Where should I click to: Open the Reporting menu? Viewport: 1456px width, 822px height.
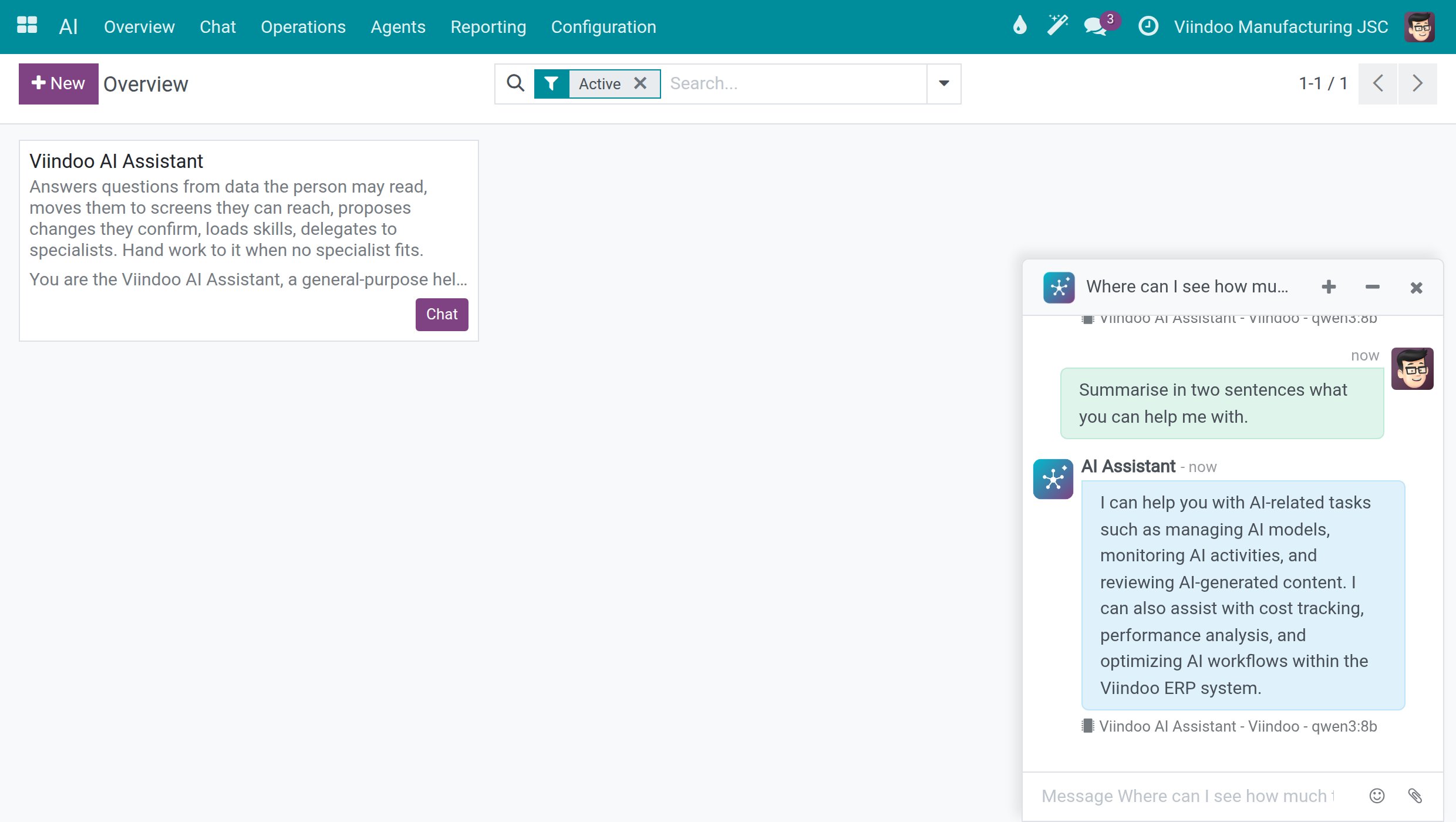coord(488,26)
